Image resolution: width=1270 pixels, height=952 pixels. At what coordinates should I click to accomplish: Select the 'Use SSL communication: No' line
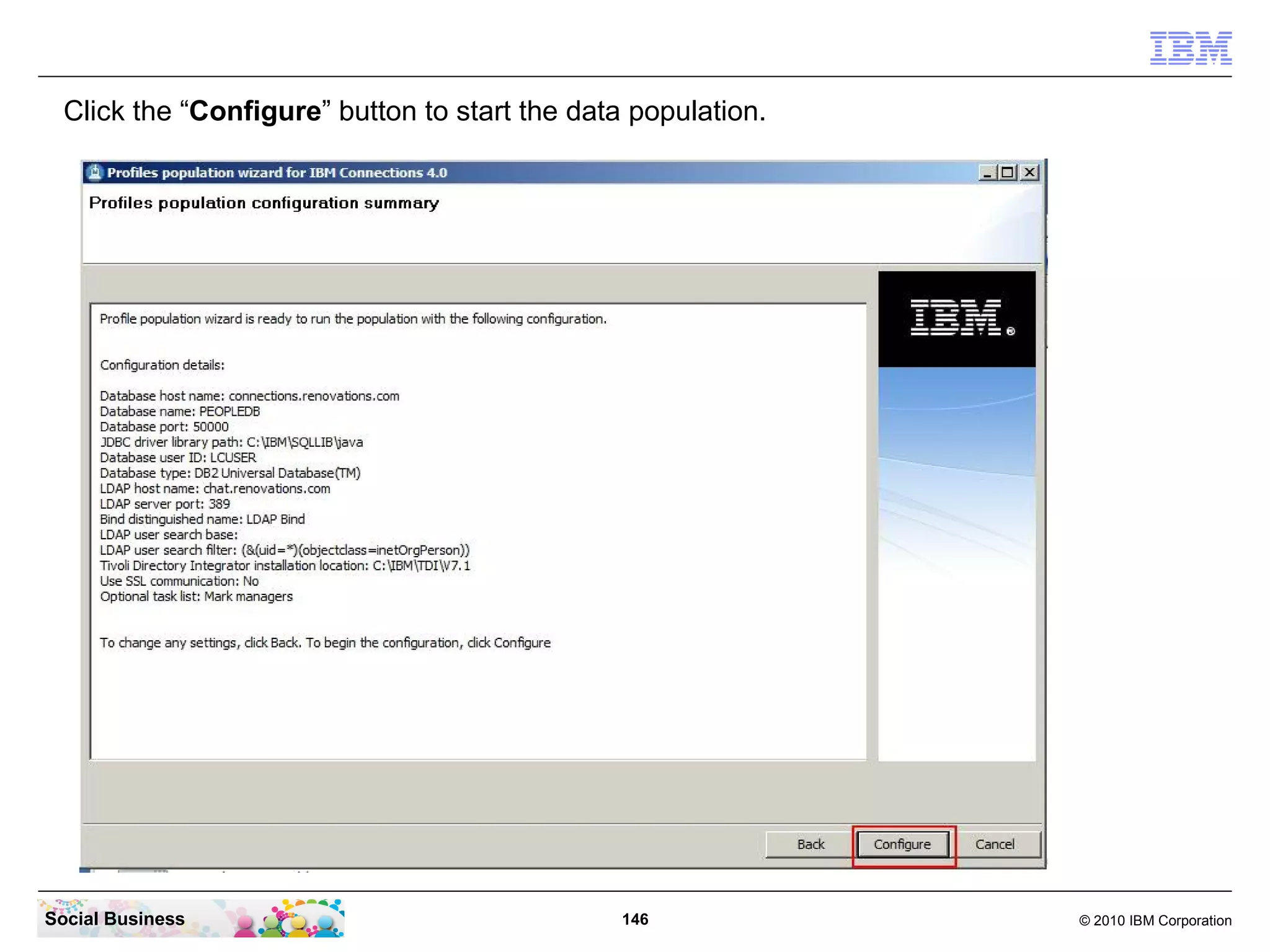point(179,581)
